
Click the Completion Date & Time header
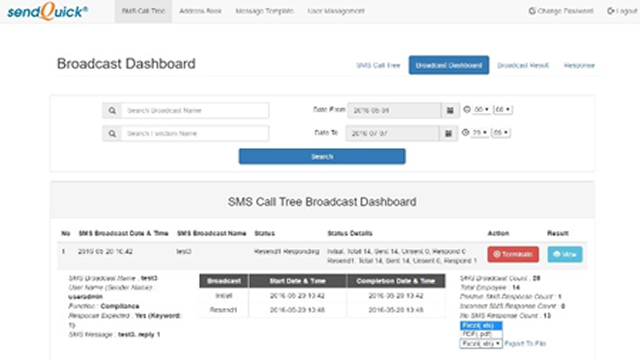tap(396, 281)
